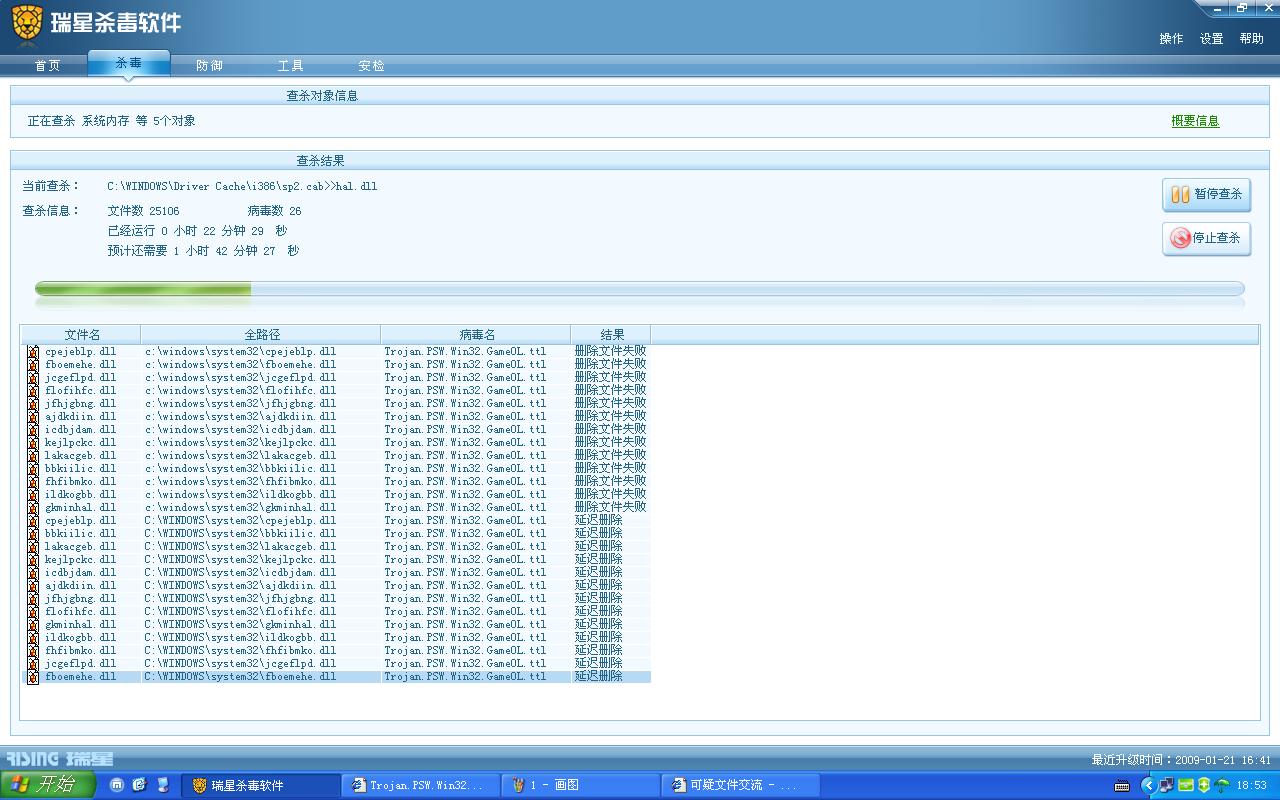Sort by the 全路径 column header

point(261,335)
